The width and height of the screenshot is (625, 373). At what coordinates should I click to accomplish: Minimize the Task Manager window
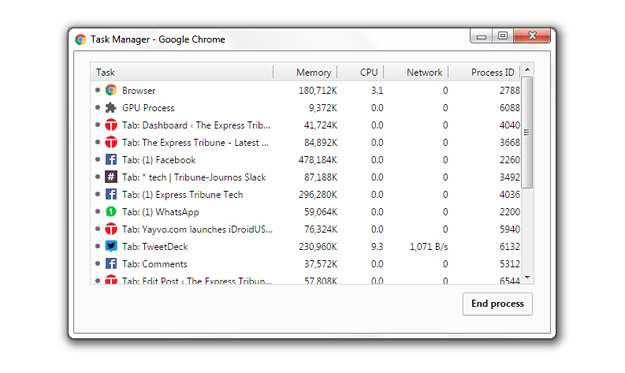[482, 36]
